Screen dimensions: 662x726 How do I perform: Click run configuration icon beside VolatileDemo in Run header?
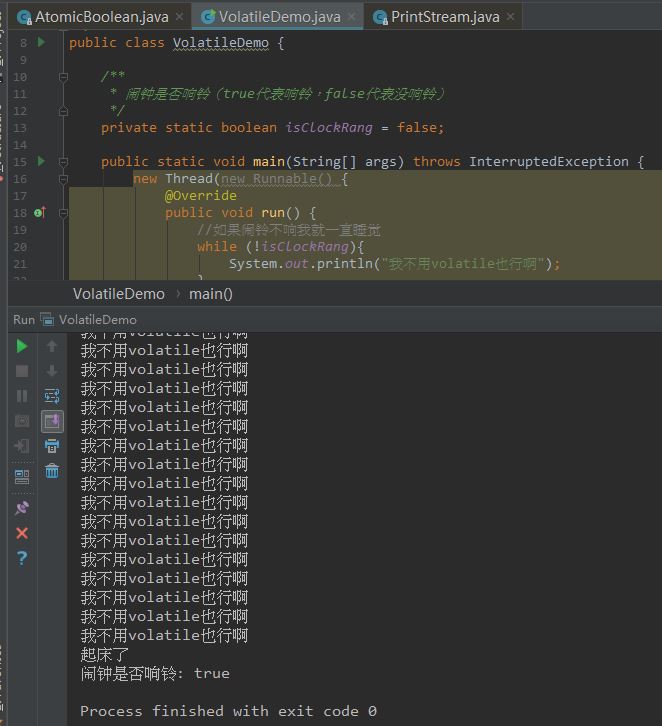pyautogui.click(x=47, y=319)
